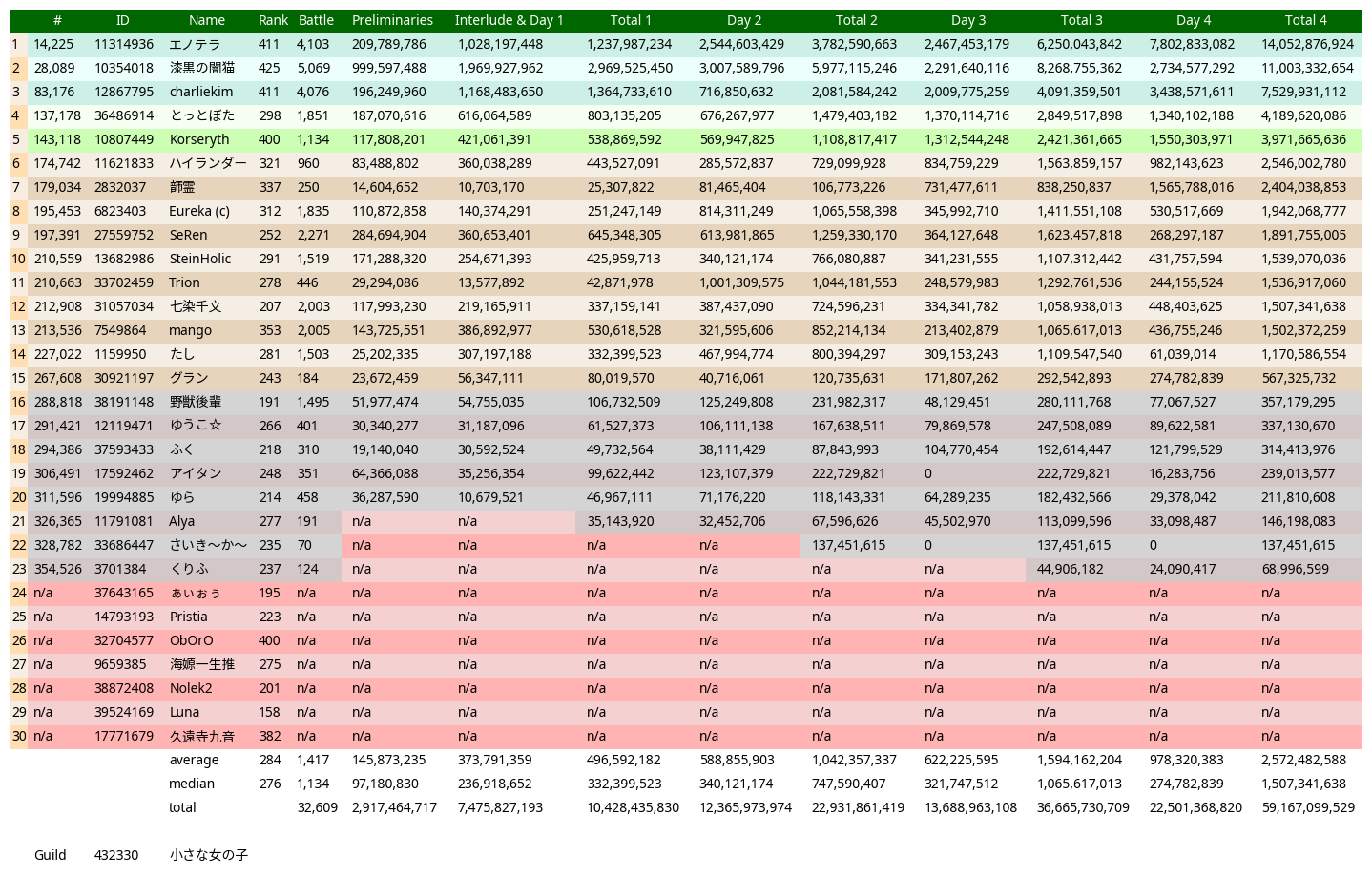Select the median row label

click(192, 784)
